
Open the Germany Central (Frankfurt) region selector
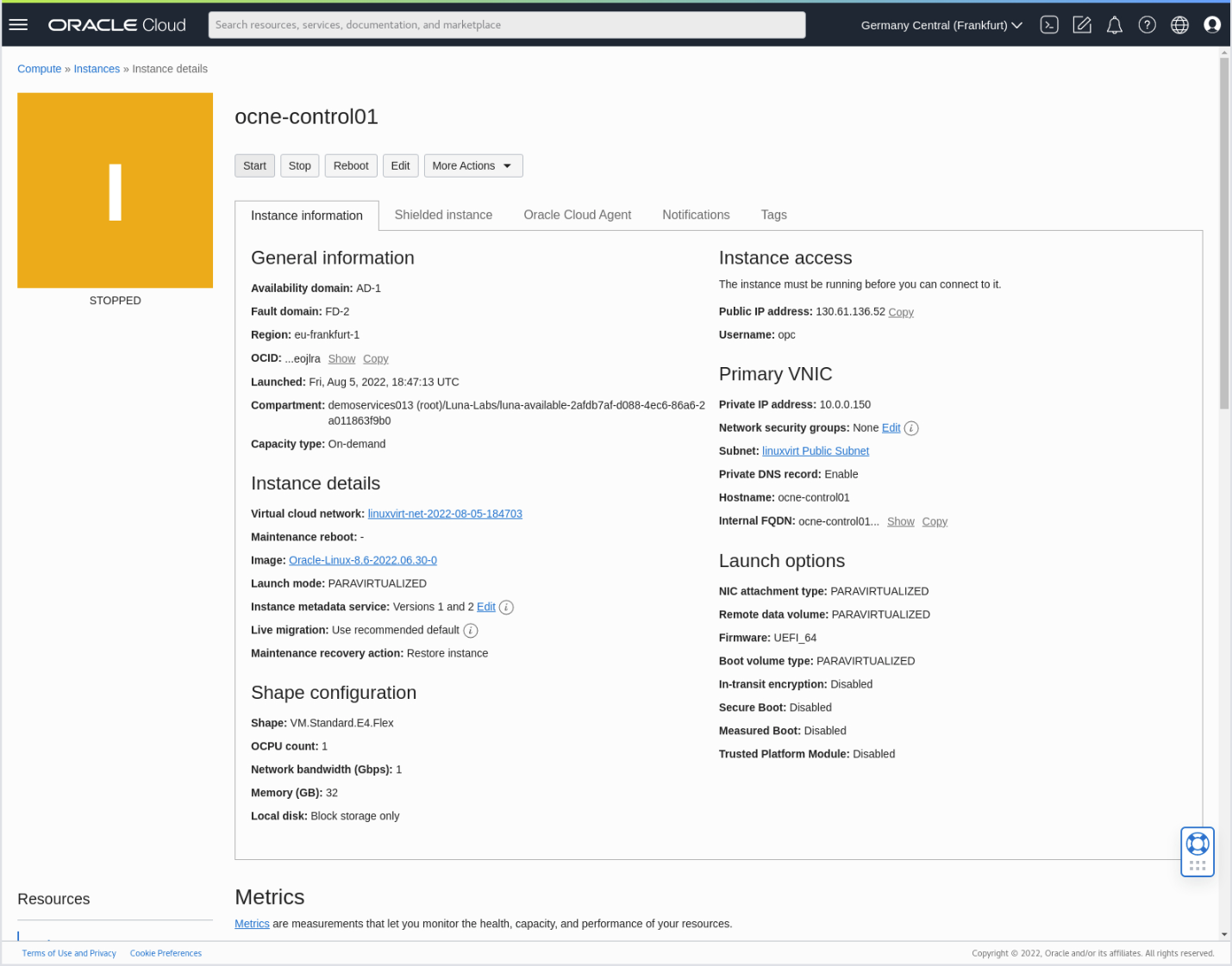click(x=940, y=25)
